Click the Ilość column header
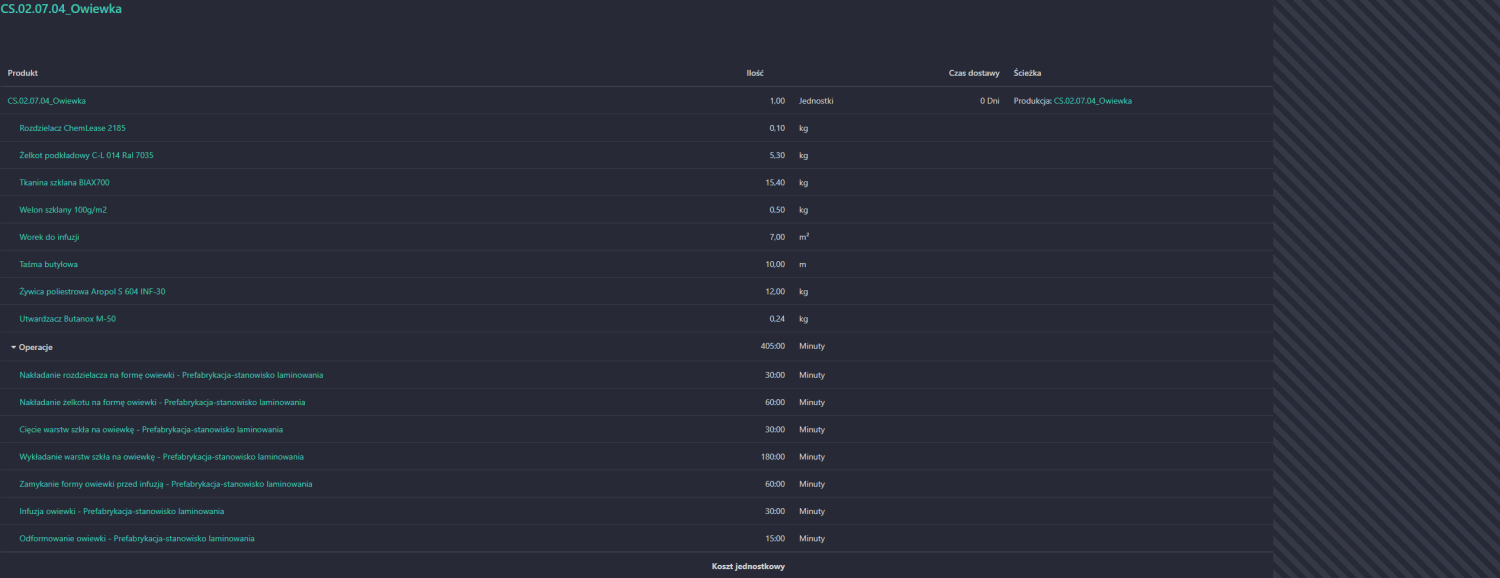1500x578 pixels. 755,73
